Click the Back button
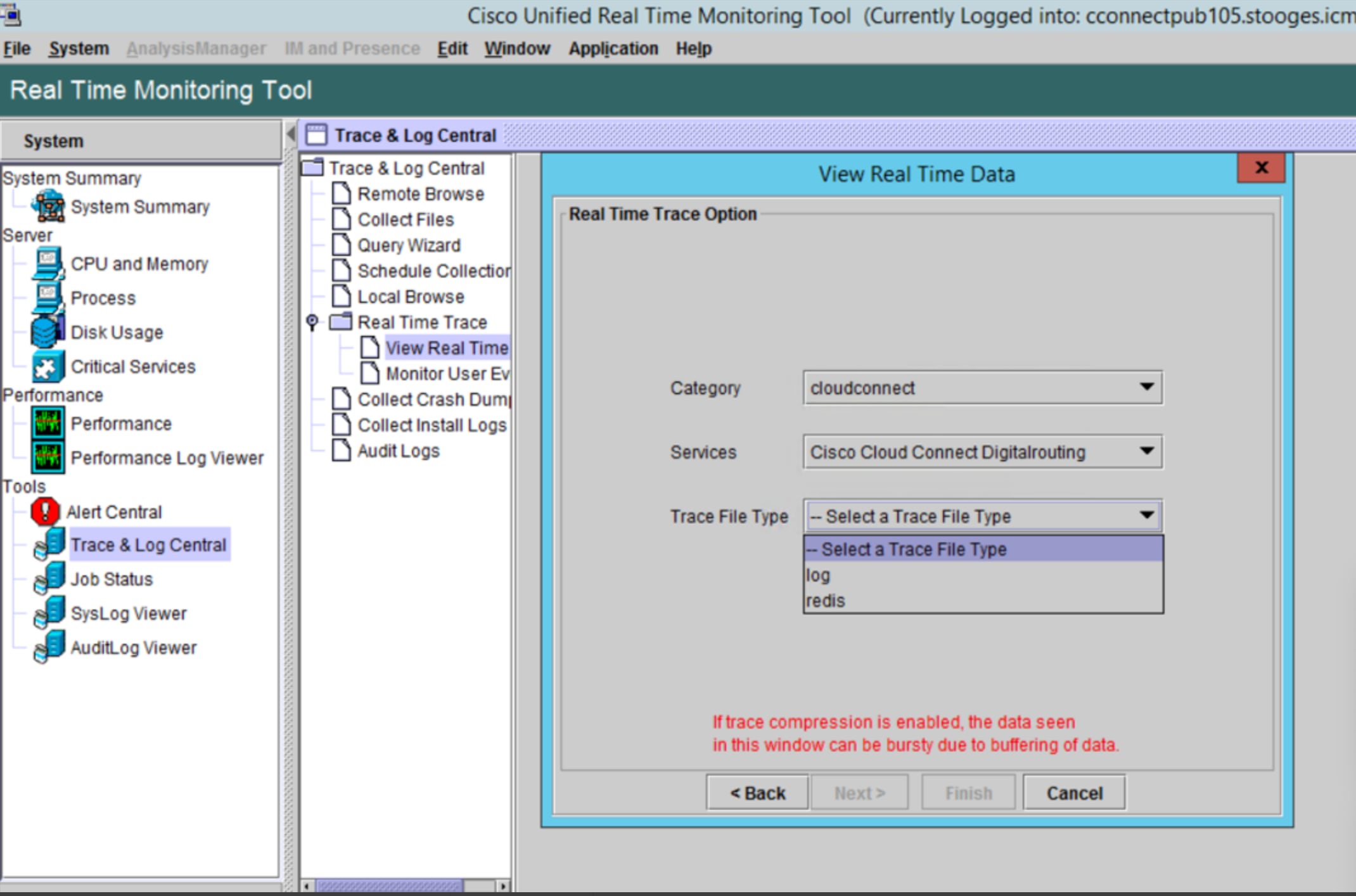Image resolution: width=1356 pixels, height=896 pixels. (757, 793)
